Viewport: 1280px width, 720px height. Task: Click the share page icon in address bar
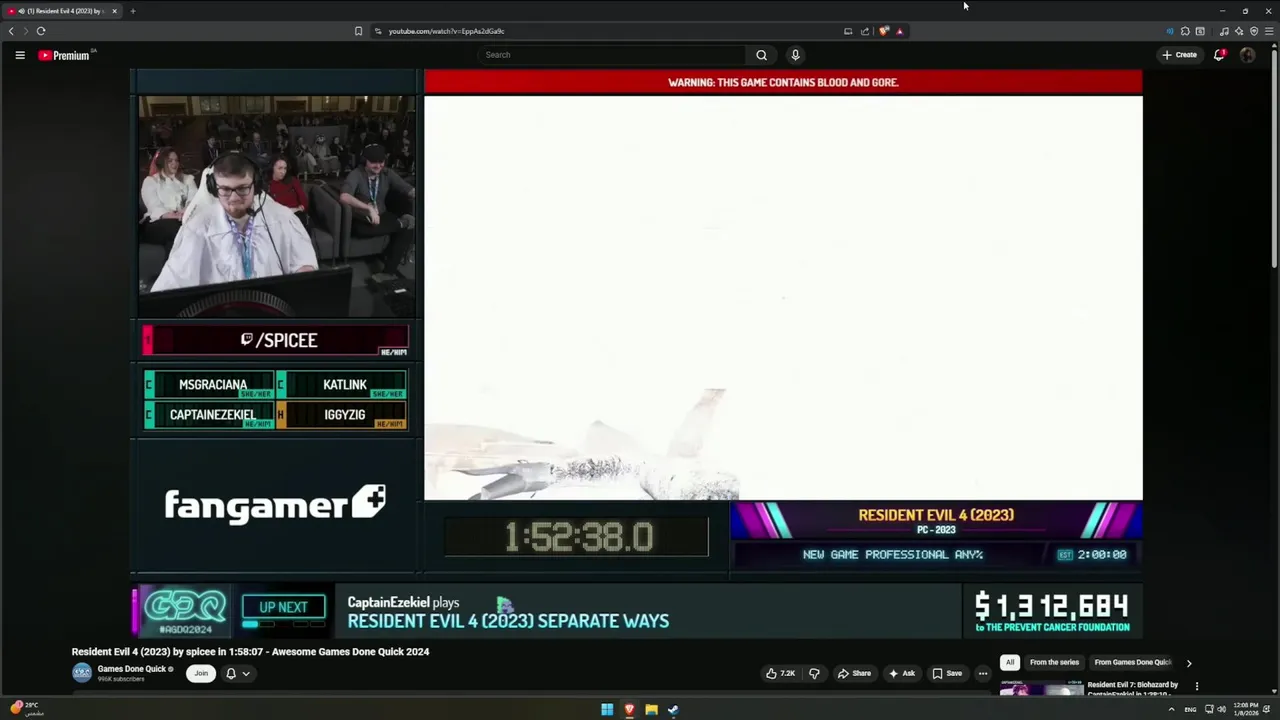pyautogui.click(x=865, y=31)
